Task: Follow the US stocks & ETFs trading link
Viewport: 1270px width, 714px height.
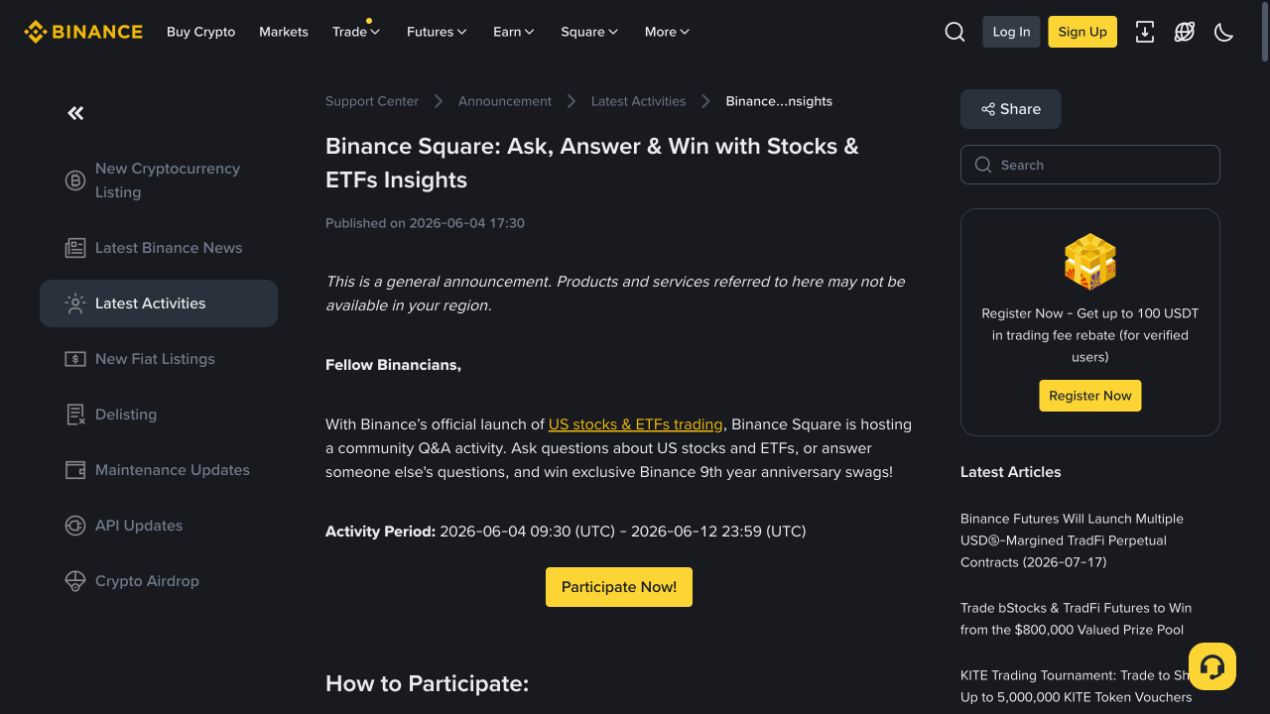Action: click(x=635, y=424)
